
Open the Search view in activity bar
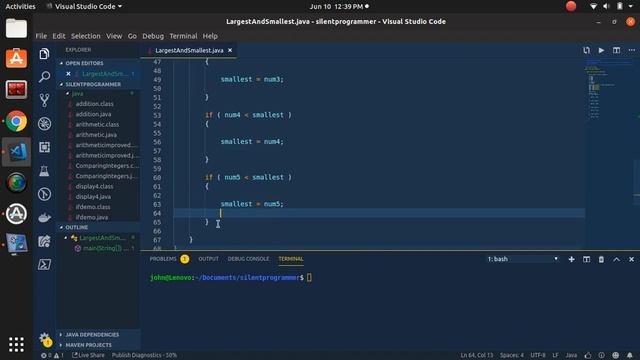pyautogui.click(x=44, y=76)
